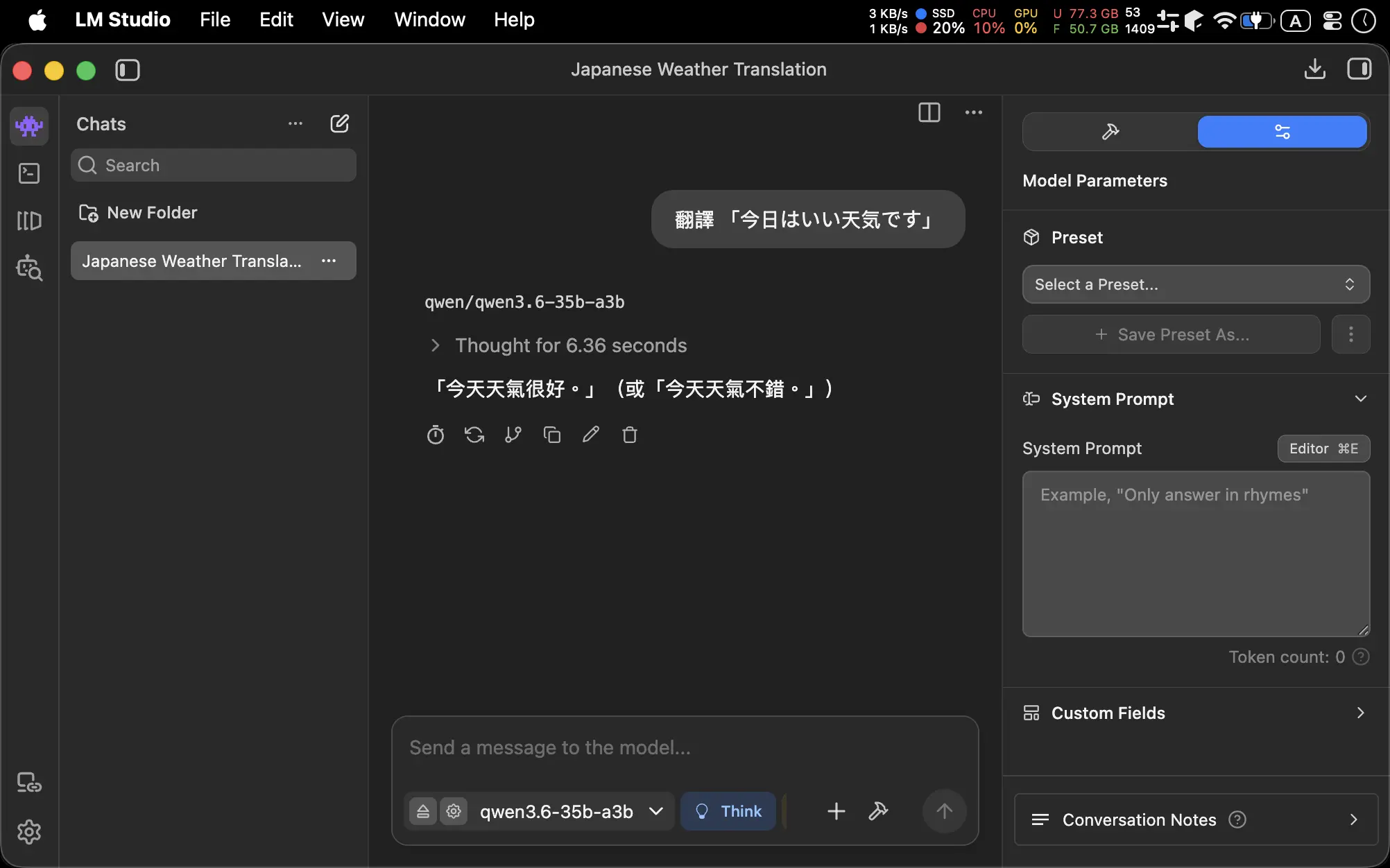Create a new chat
Viewport: 1390px width, 868px height.
[x=339, y=124]
